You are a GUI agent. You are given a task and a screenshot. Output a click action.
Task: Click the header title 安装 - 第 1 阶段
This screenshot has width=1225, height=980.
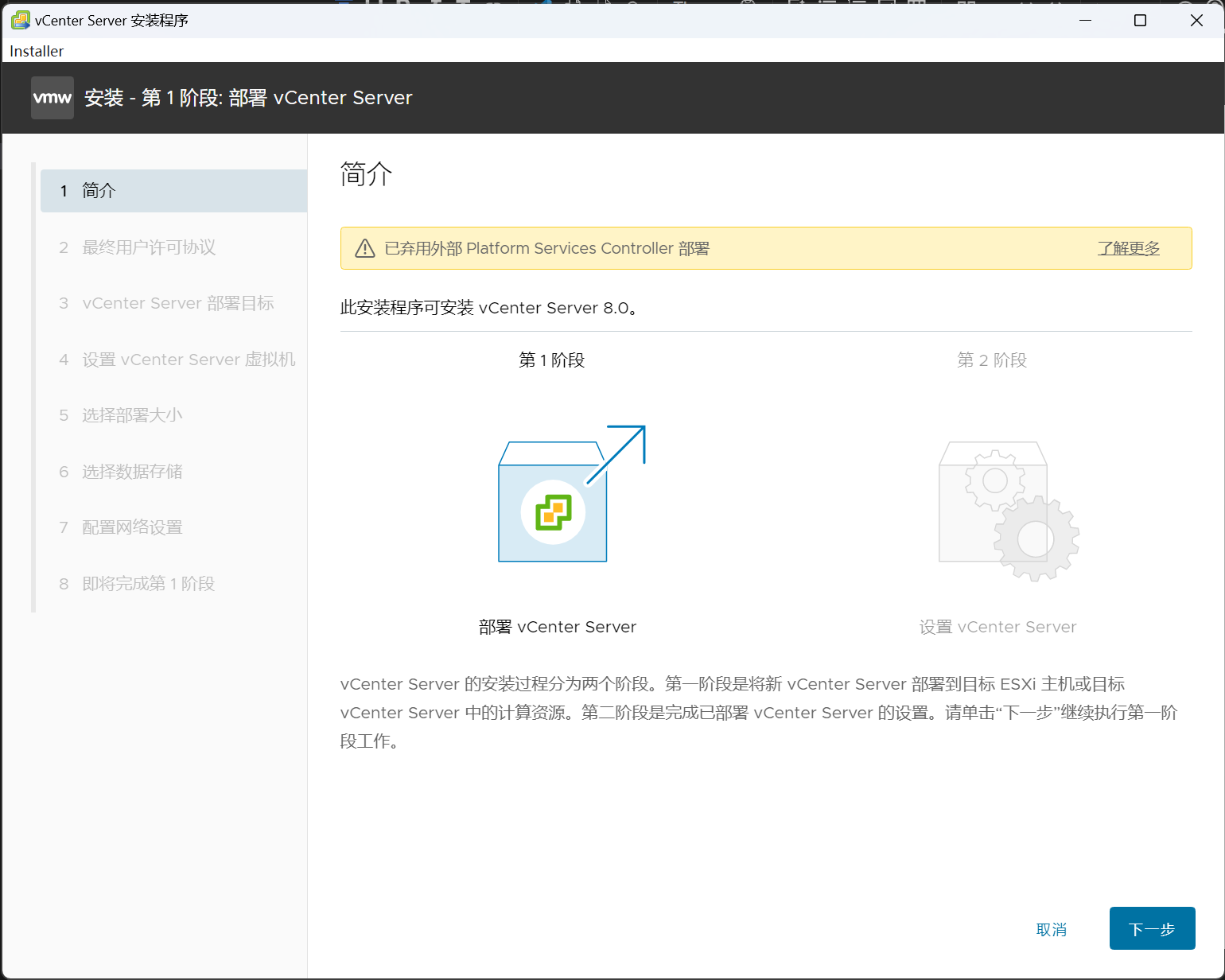pos(248,98)
